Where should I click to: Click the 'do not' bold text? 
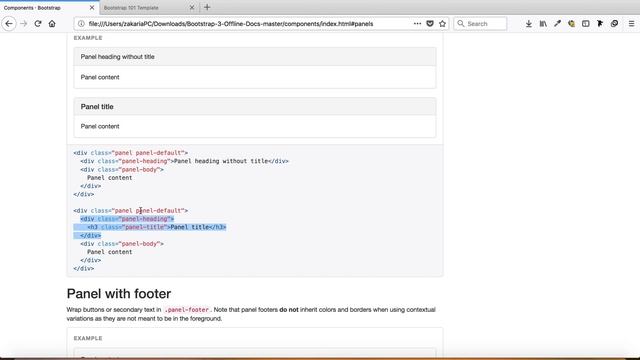289,310
